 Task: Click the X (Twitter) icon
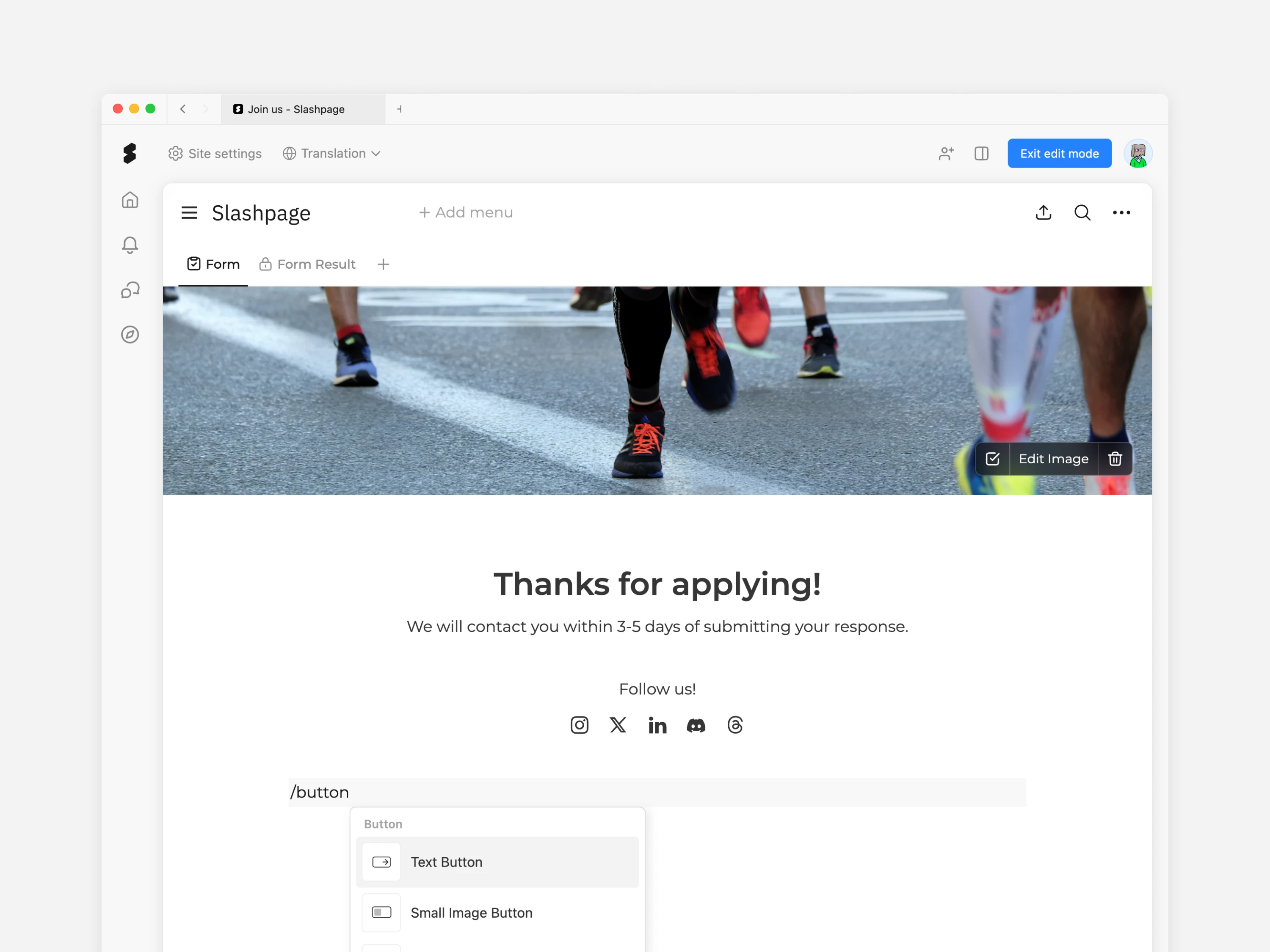coord(618,725)
